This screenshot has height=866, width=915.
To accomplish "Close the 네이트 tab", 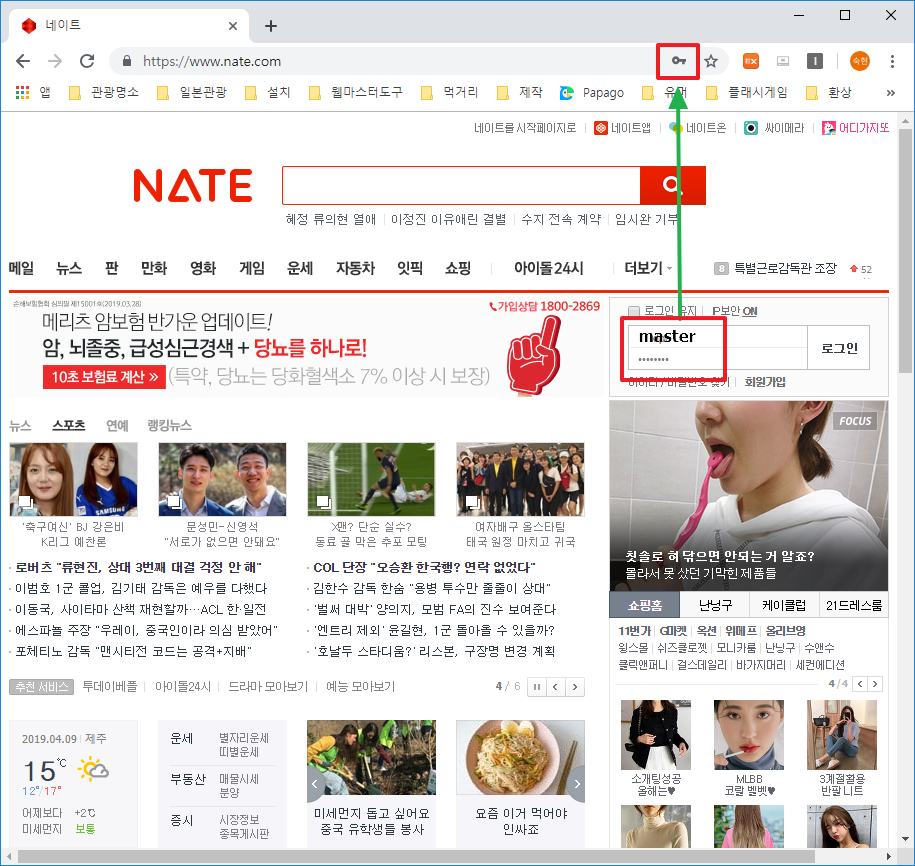I will click(x=233, y=26).
